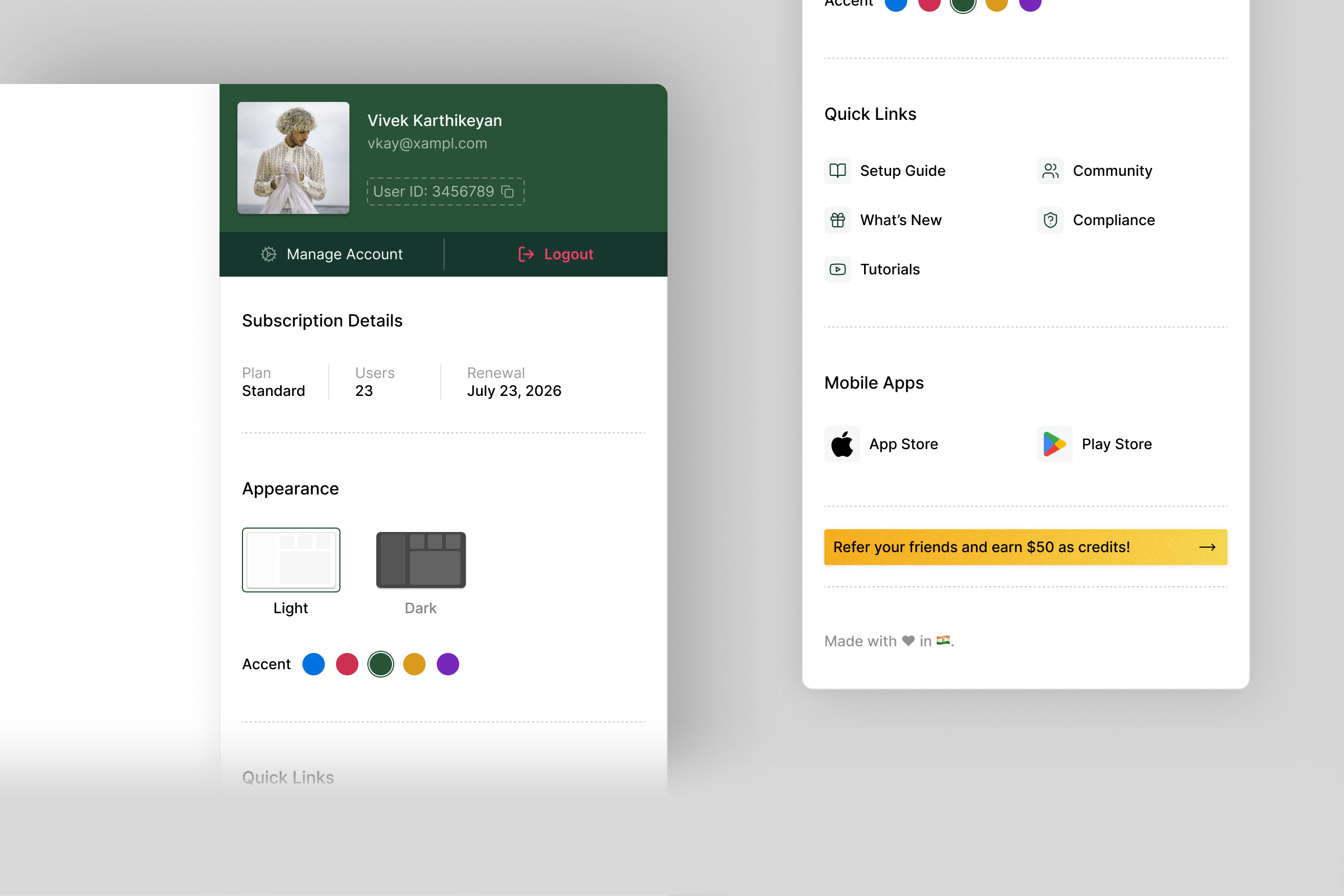Click the referral banner arrow
The width and height of the screenshot is (1344, 896).
coord(1207,547)
